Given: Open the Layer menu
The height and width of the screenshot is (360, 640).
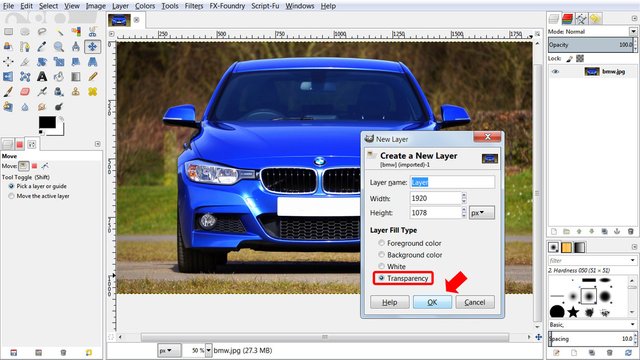Looking at the screenshot, I should (x=120, y=6).
